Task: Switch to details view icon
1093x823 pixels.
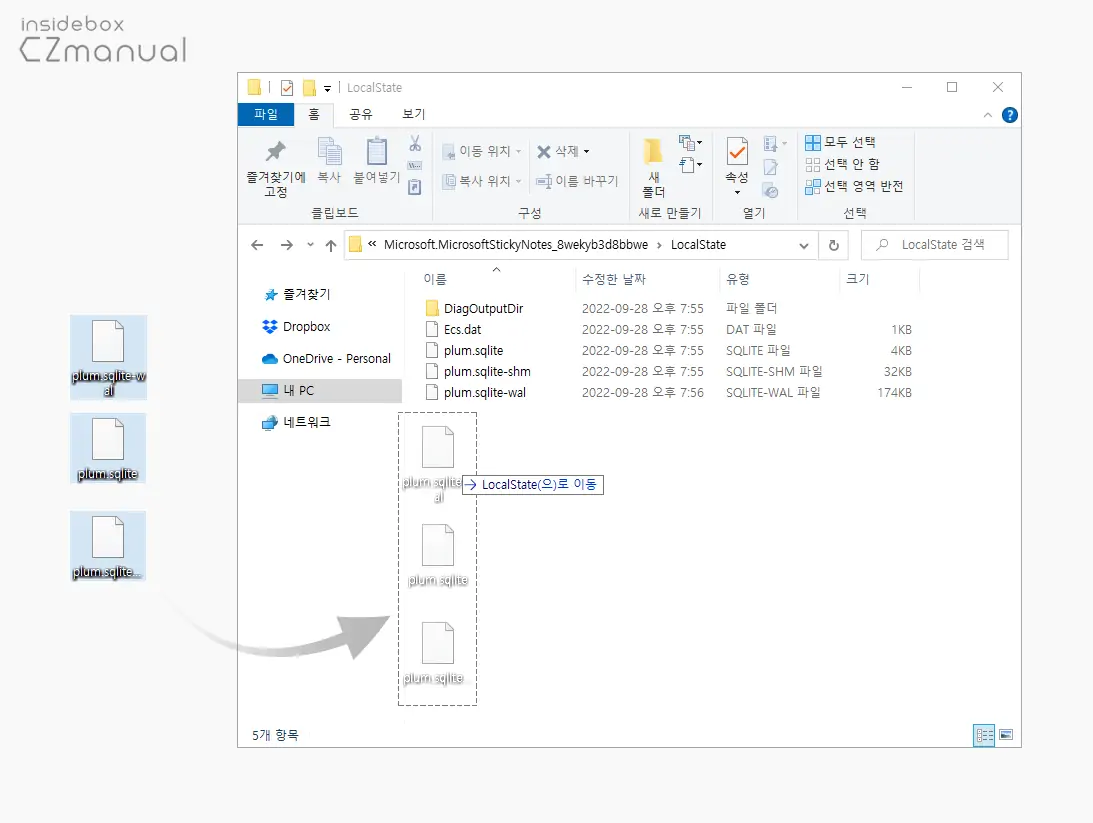Action: pyautogui.click(x=984, y=735)
